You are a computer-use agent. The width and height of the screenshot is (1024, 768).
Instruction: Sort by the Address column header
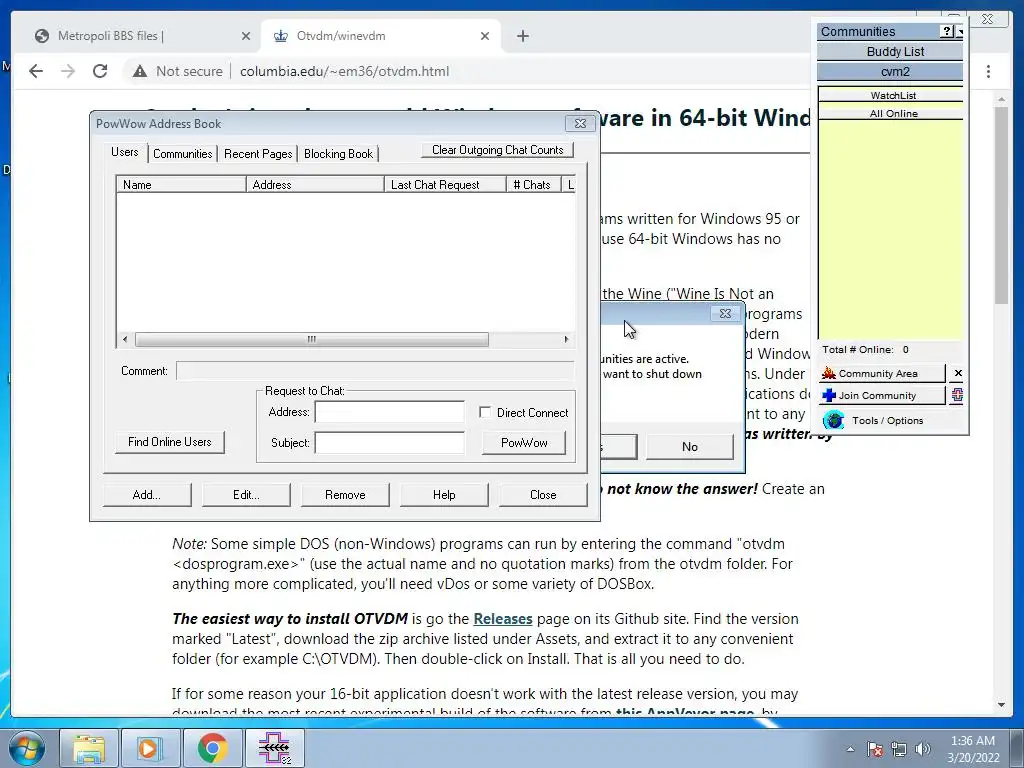(x=315, y=185)
